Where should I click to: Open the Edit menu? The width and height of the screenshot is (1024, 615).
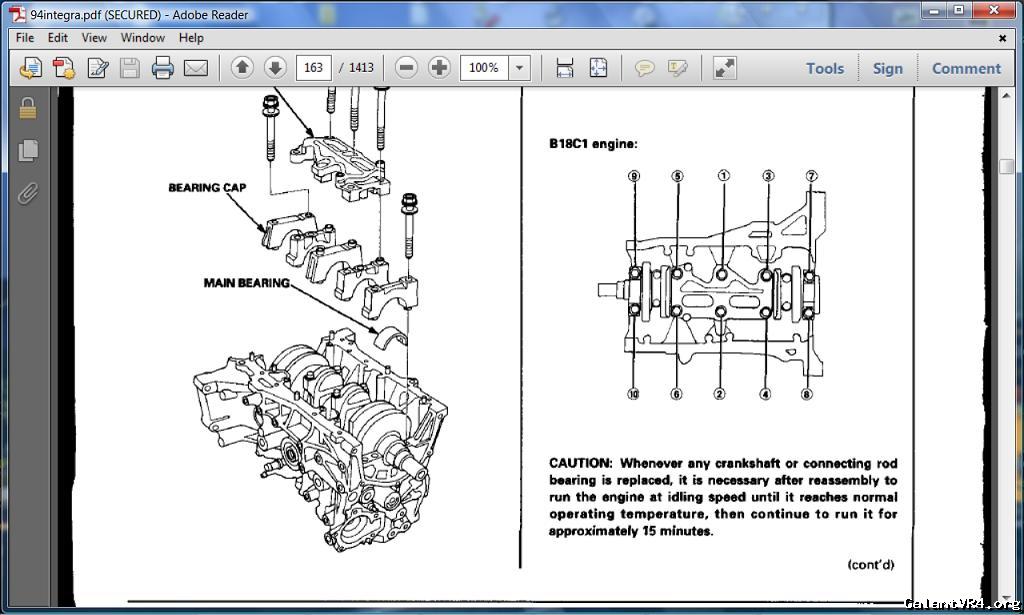click(x=57, y=38)
